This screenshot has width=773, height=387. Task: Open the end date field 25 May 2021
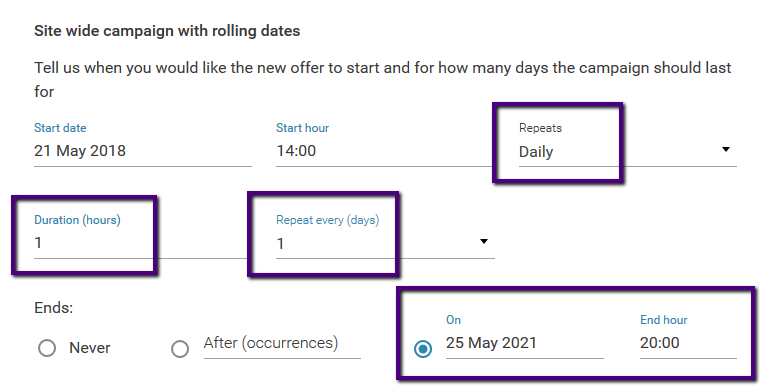click(x=525, y=343)
